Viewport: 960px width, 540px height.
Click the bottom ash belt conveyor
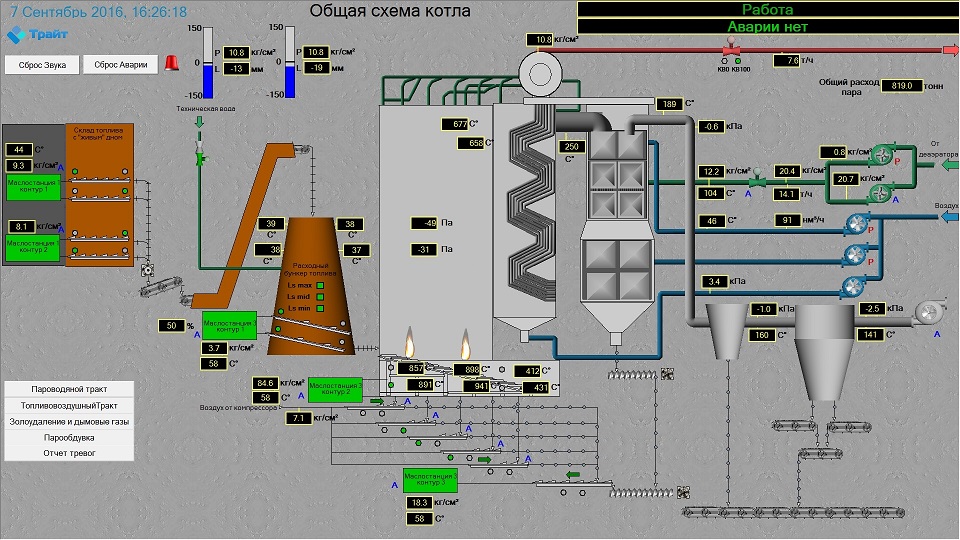click(x=793, y=512)
